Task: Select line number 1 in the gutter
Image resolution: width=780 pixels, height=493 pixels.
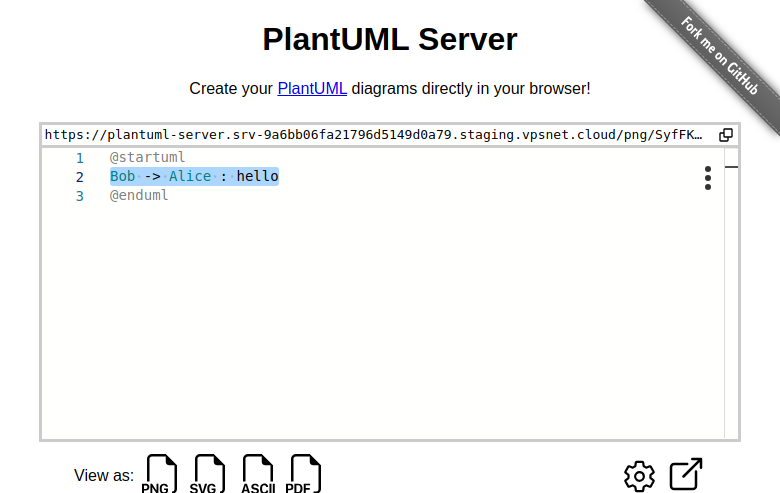Action: tap(80, 158)
